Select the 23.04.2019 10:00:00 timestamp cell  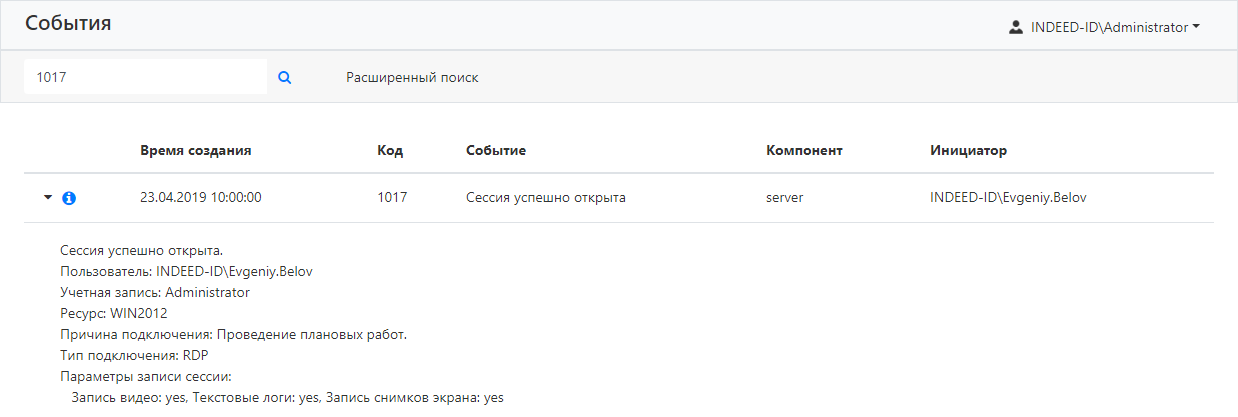(200, 197)
